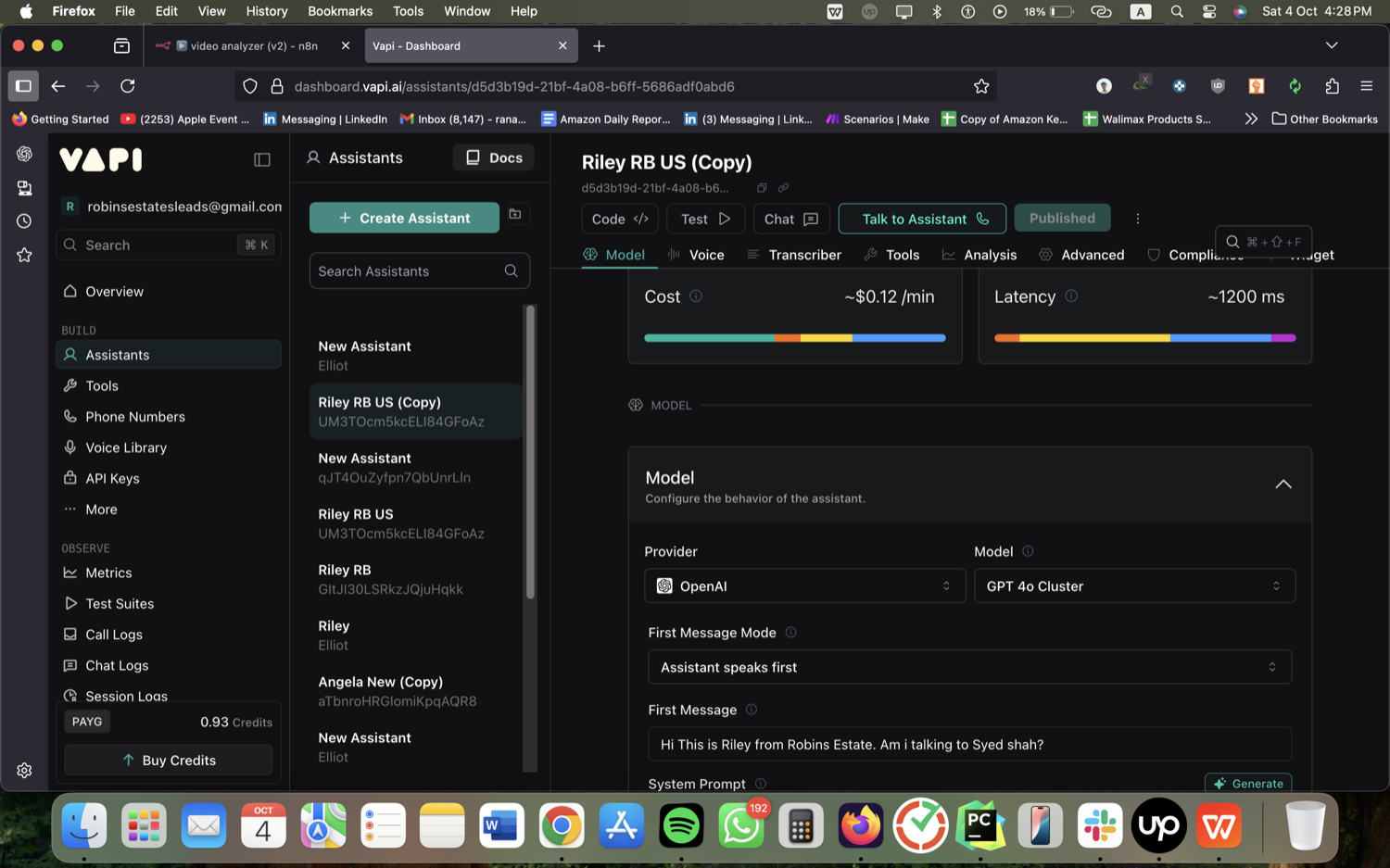Click the assistants list scrollbar

pos(531,452)
